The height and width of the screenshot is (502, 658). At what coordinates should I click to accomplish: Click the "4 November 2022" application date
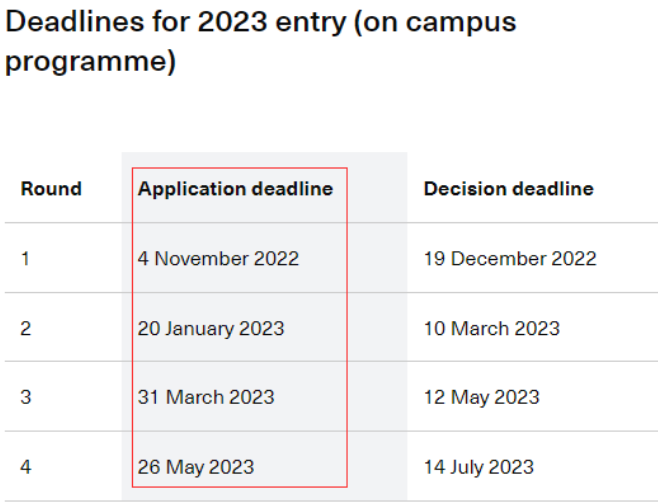218,258
